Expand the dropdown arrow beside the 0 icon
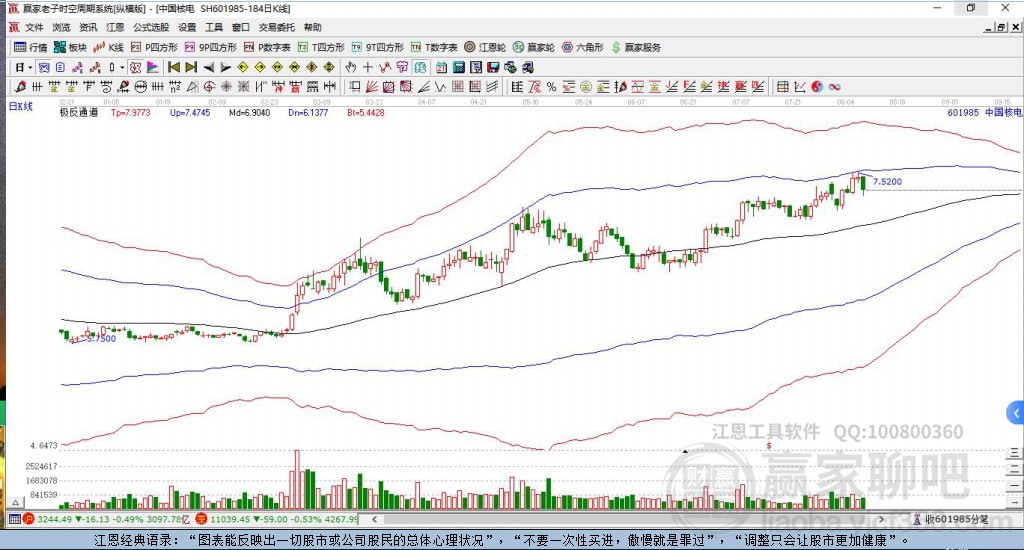This screenshot has height=550, width=1024. [121, 67]
